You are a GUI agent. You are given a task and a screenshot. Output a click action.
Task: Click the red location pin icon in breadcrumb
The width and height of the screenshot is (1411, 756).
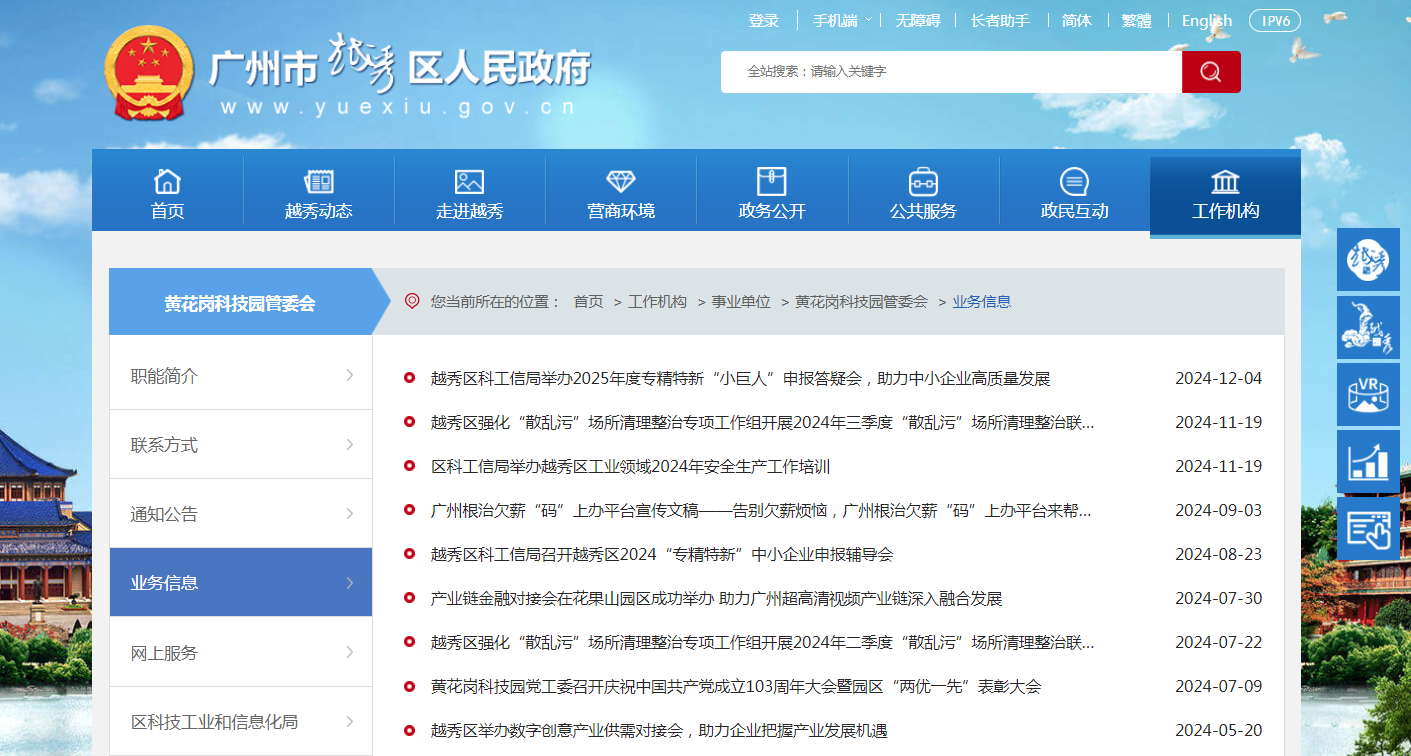(x=412, y=301)
